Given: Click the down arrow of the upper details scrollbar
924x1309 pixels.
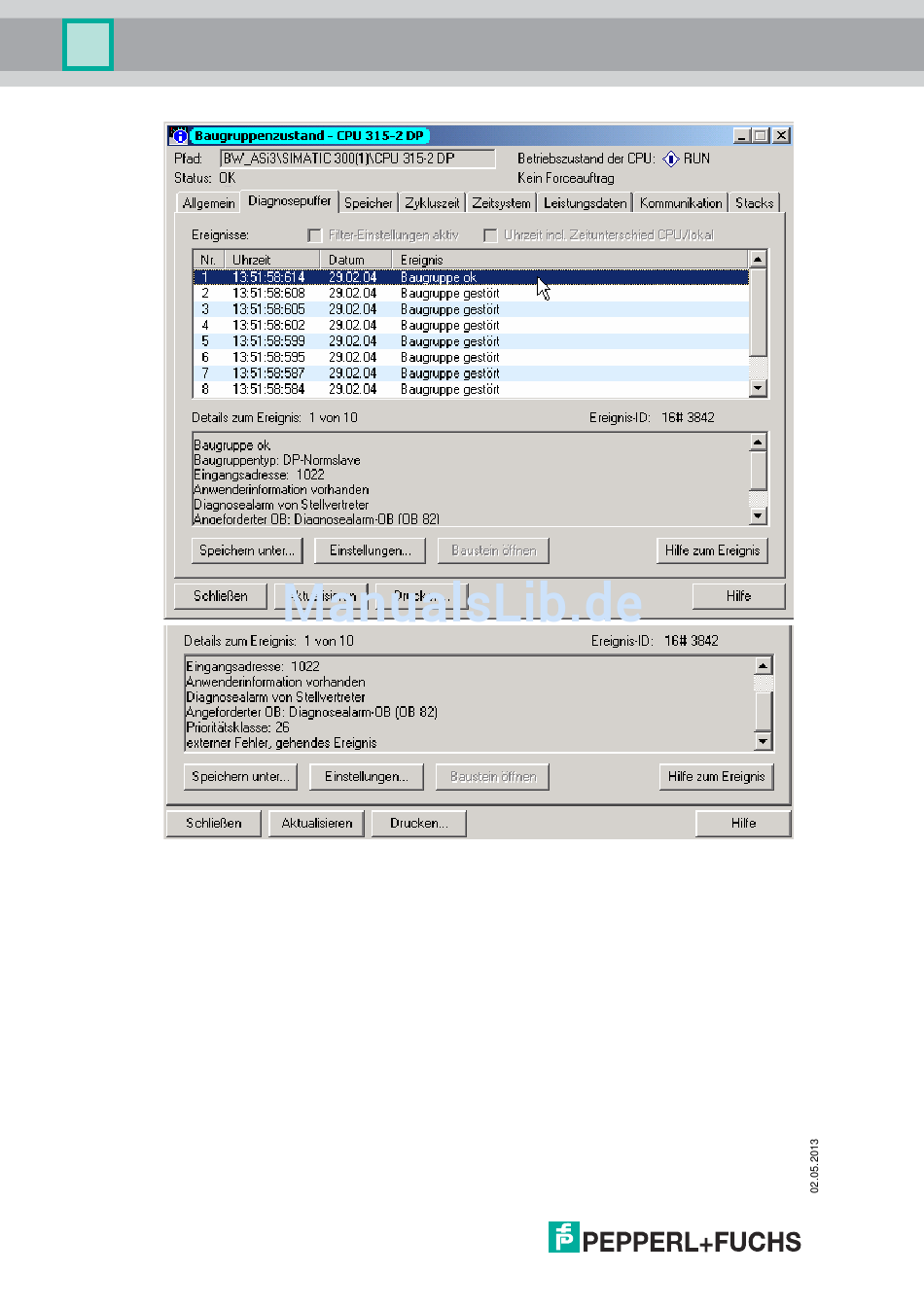Looking at the screenshot, I should pyautogui.click(x=759, y=515).
